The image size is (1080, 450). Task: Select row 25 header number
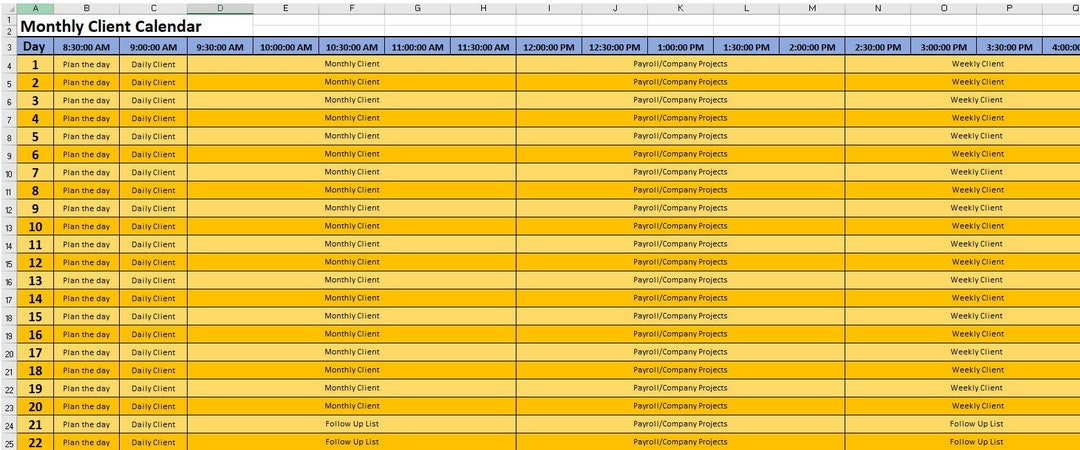[x=9, y=442]
